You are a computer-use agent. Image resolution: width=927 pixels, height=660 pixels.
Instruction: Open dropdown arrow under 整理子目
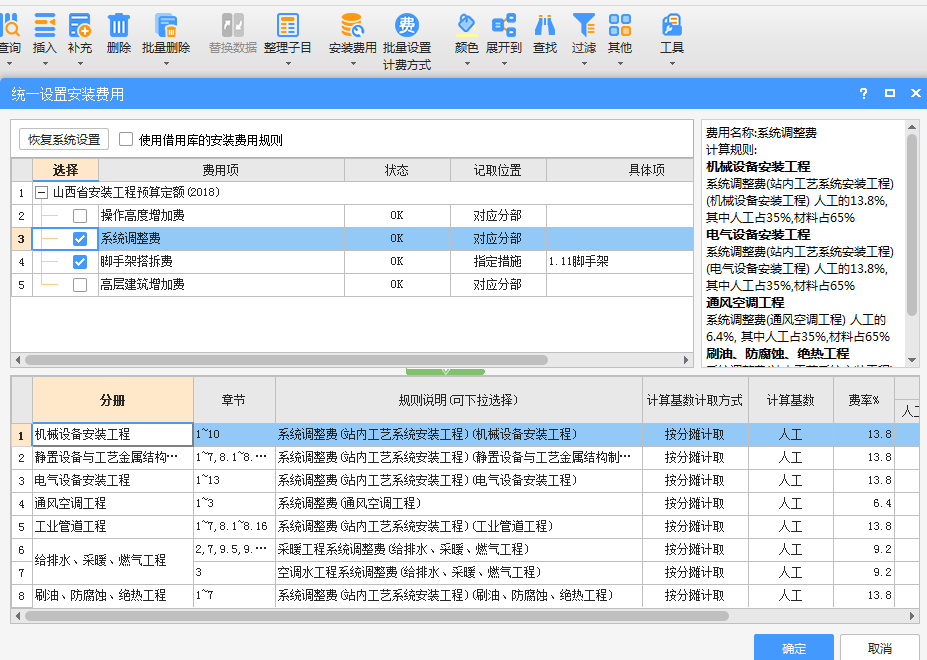288,63
